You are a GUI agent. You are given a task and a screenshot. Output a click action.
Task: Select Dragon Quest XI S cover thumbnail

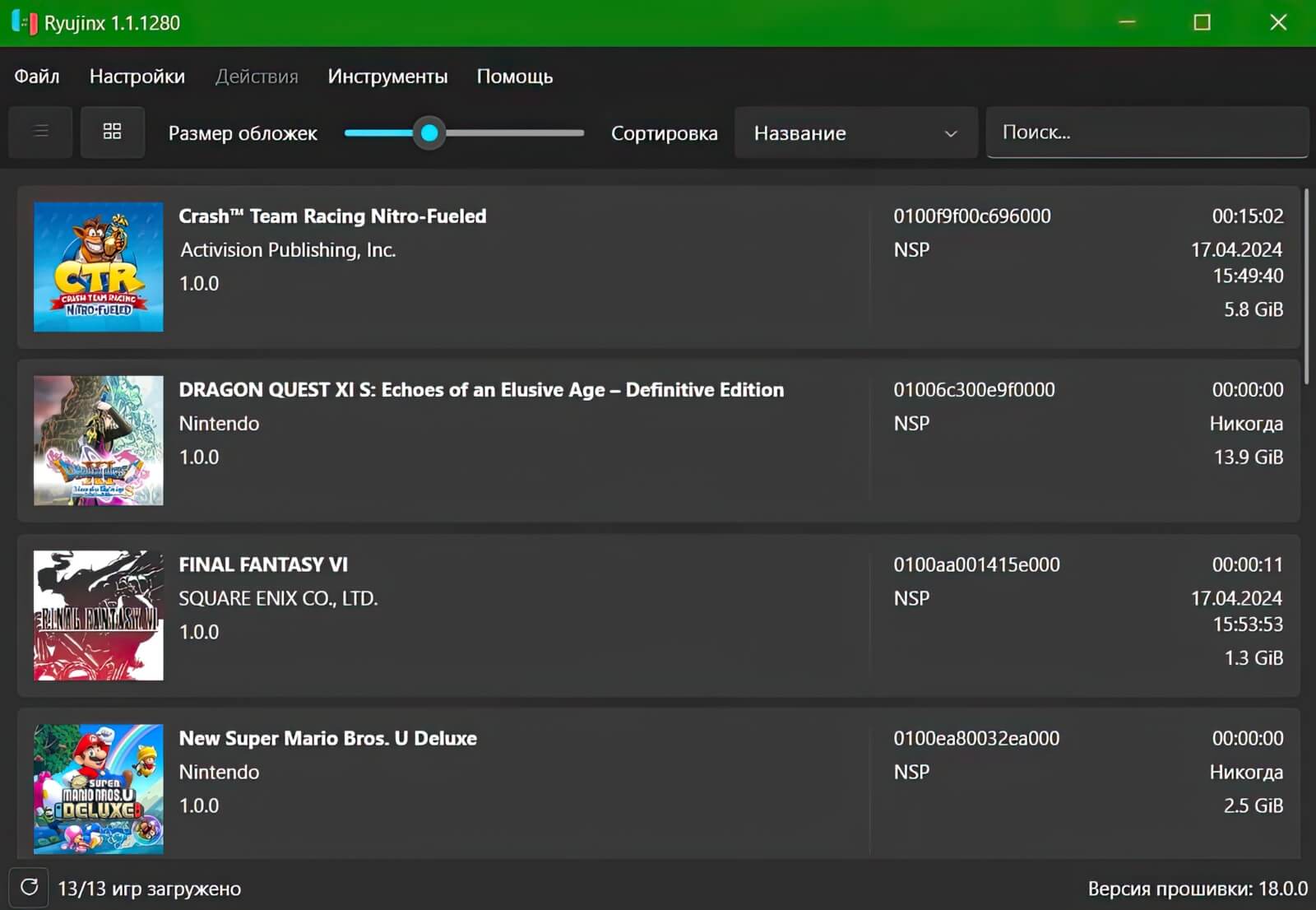point(99,441)
